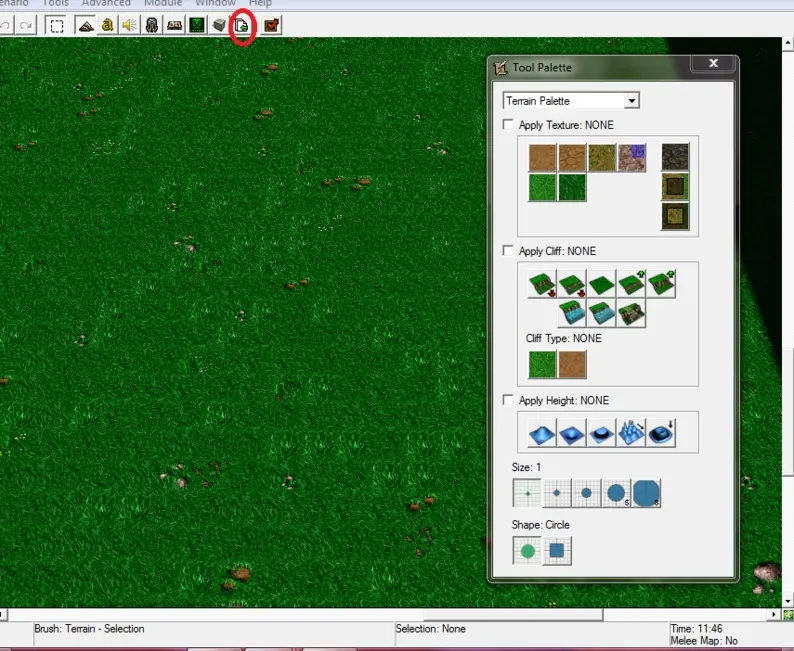Select the Raise One cliff tool with green arrow
The image size is (794, 651).
[631, 283]
